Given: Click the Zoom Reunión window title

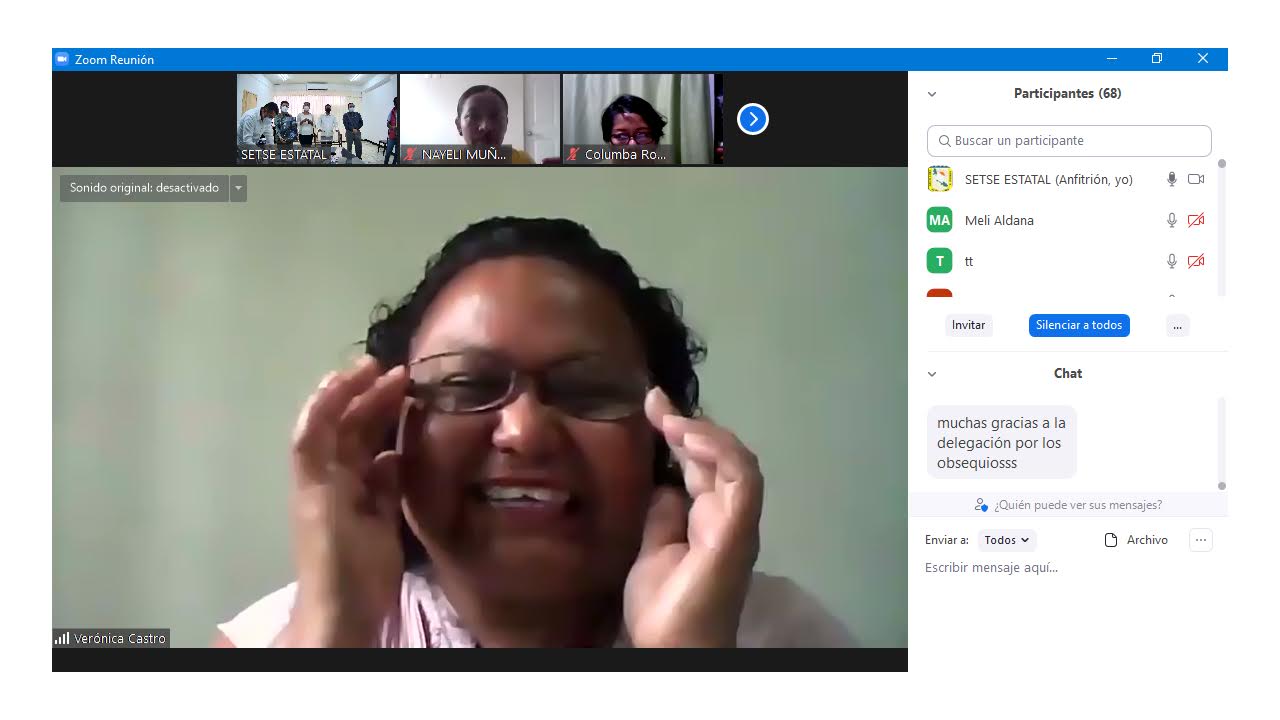Looking at the screenshot, I should (x=114, y=60).
